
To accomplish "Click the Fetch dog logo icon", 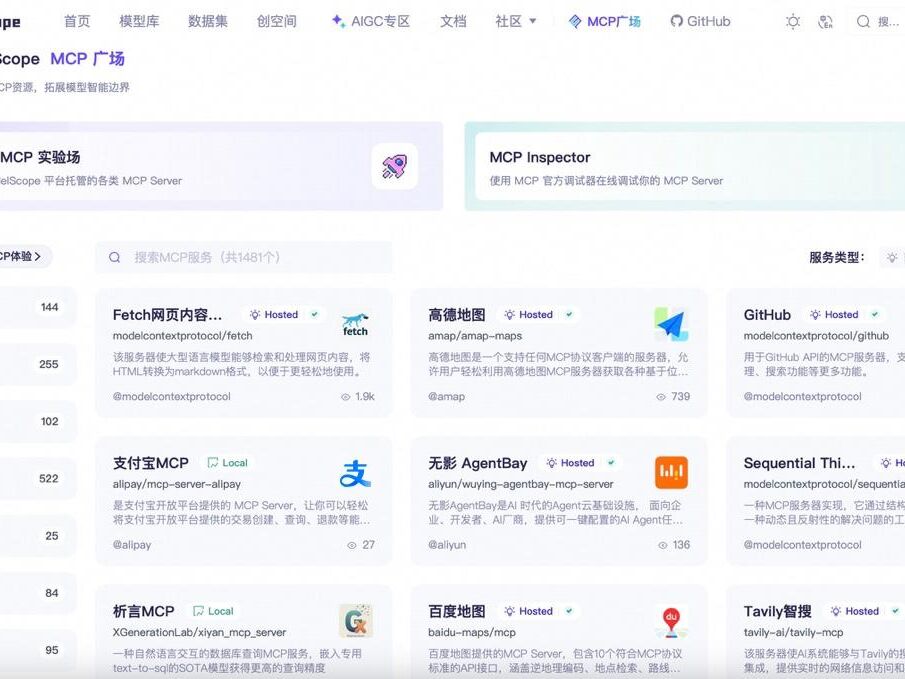I will tap(355, 324).
